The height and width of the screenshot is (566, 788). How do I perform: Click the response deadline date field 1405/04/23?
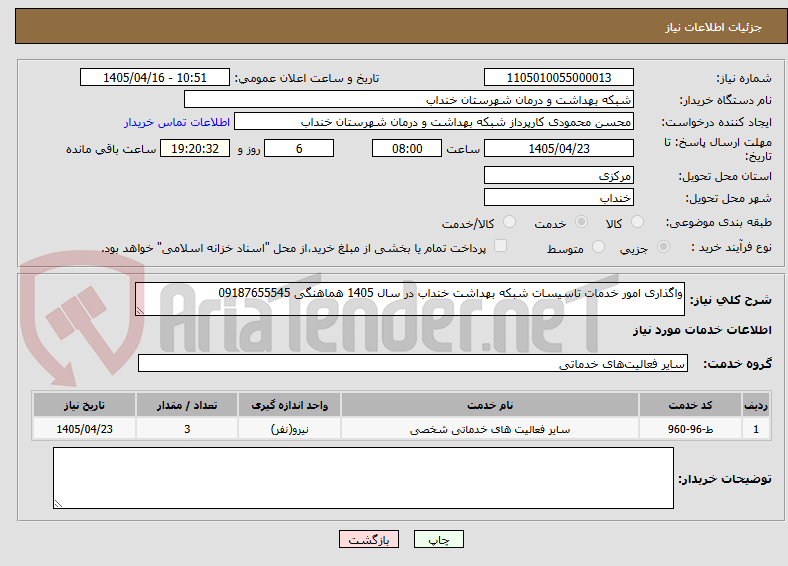(x=559, y=148)
